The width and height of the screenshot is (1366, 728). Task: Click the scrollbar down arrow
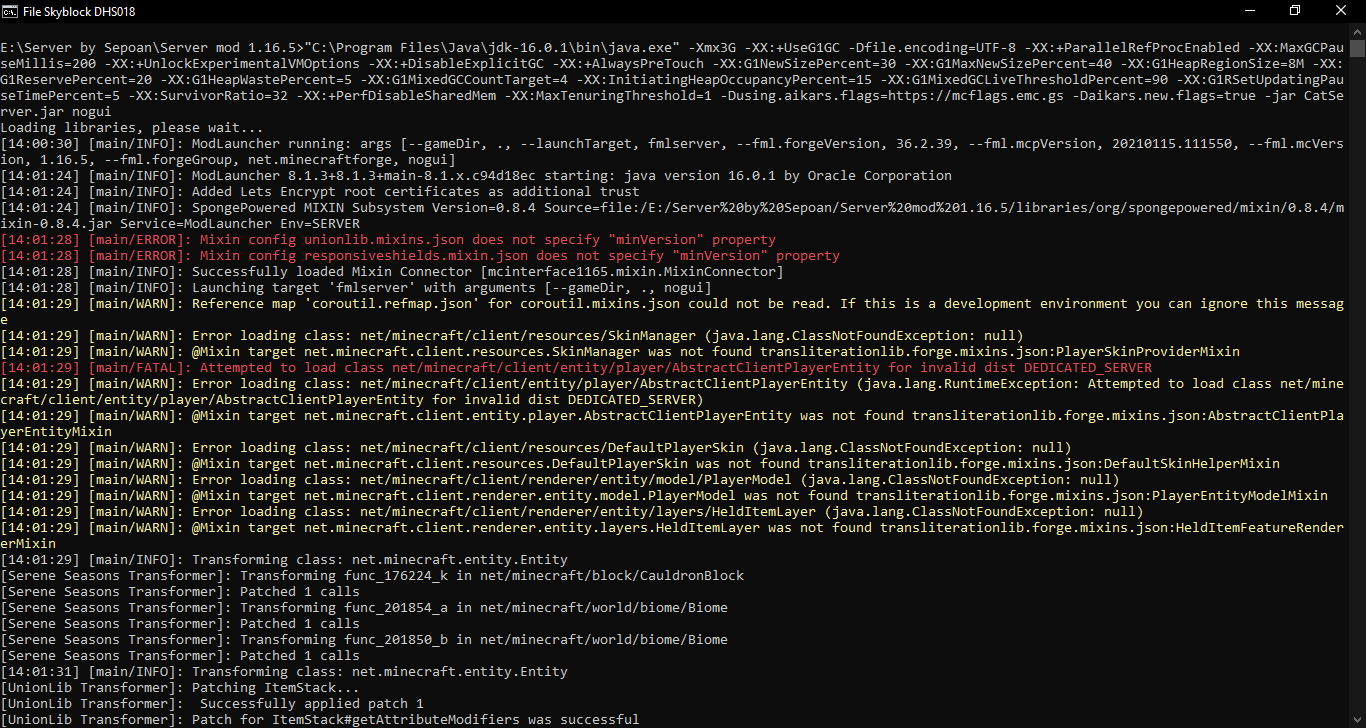coord(1357,720)
